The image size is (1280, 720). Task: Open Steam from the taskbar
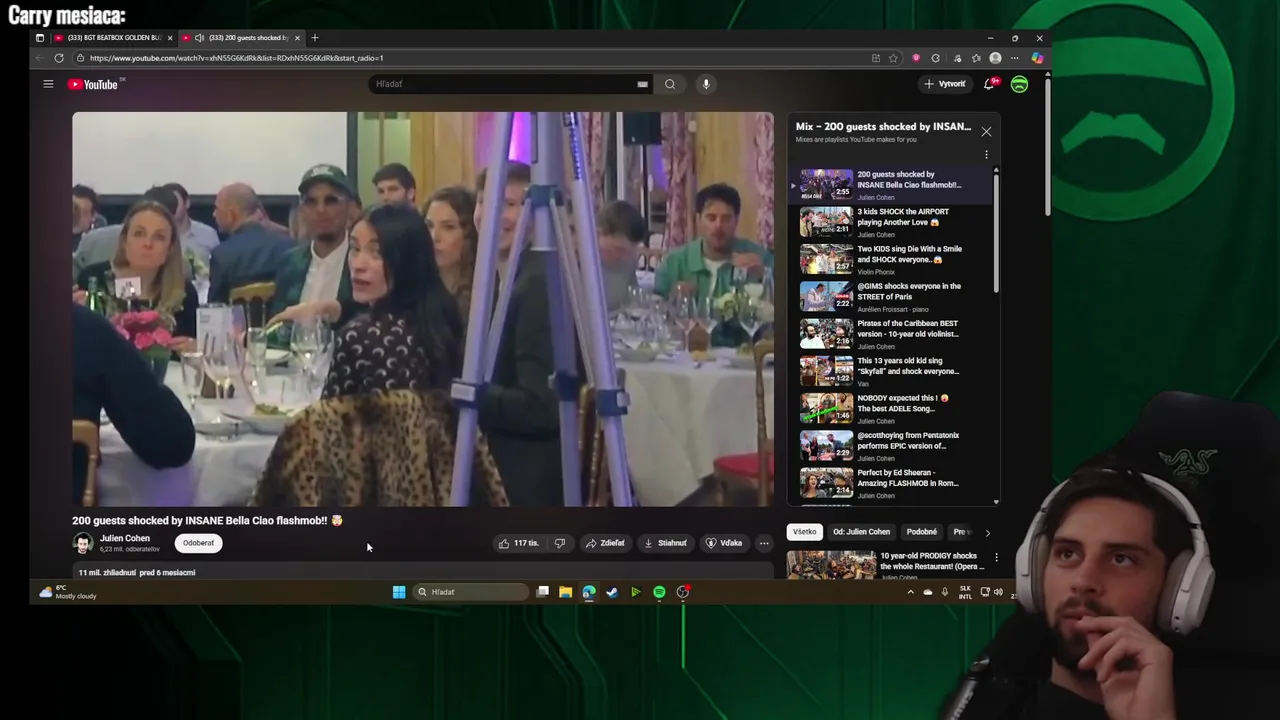612,592
